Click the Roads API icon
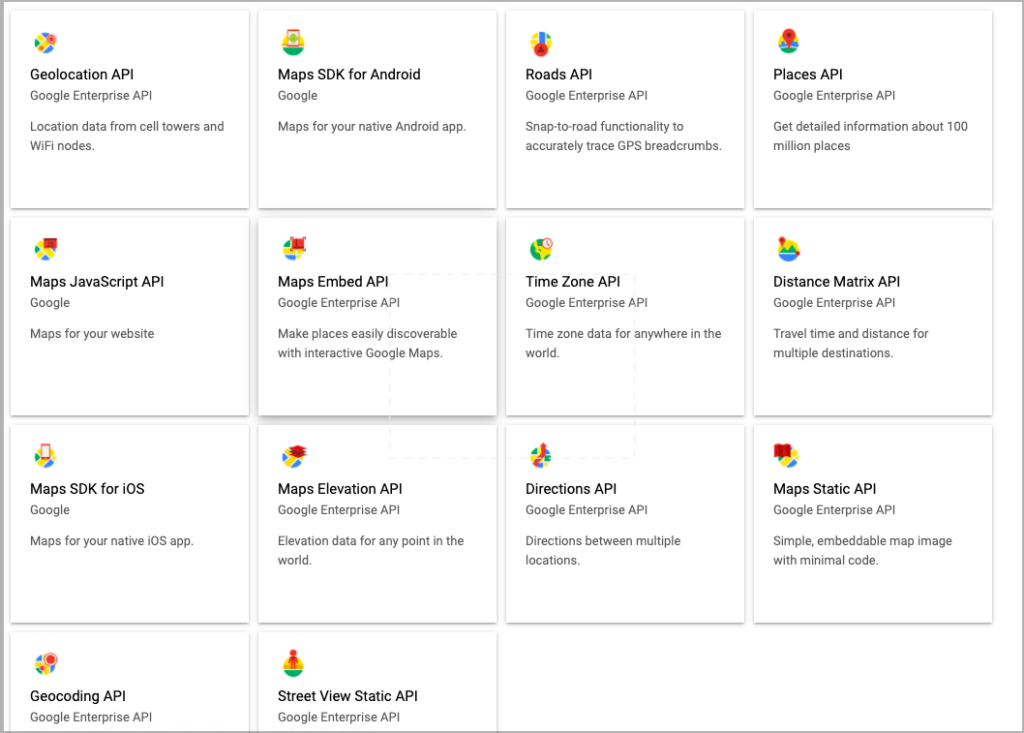The width and height of the screenshot is (1024, 733). [x=541, y=43]
